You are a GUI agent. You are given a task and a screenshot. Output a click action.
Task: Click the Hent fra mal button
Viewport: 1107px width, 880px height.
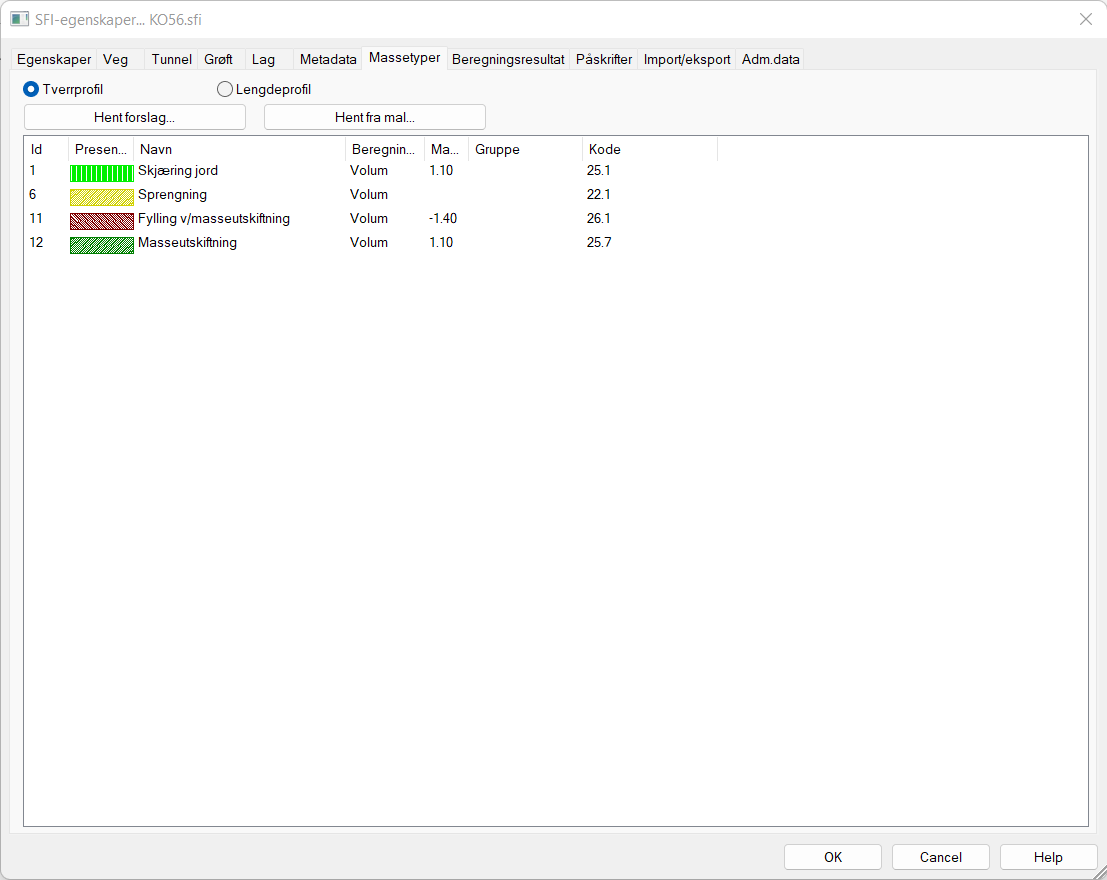374,117
